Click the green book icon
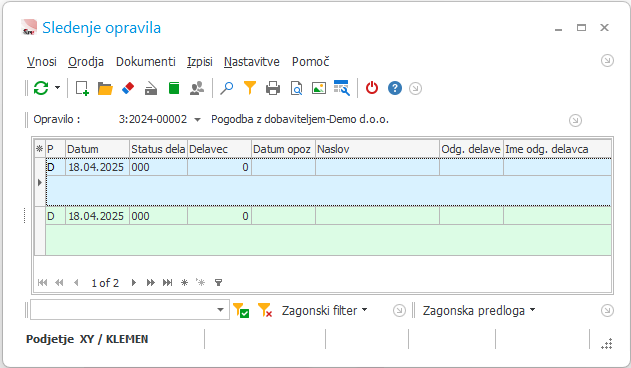This screenshot has height=368, width=631. click(x=174, y=88)
